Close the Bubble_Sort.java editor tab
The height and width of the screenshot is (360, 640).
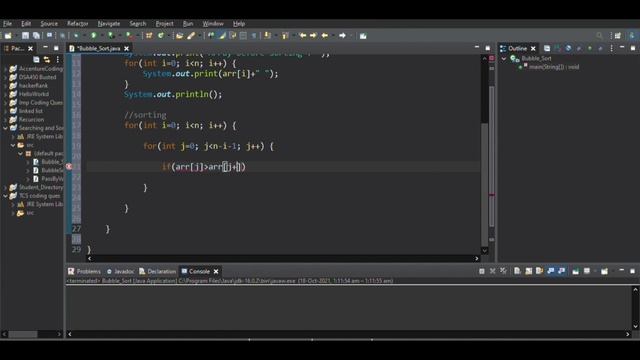coord(127,49)
